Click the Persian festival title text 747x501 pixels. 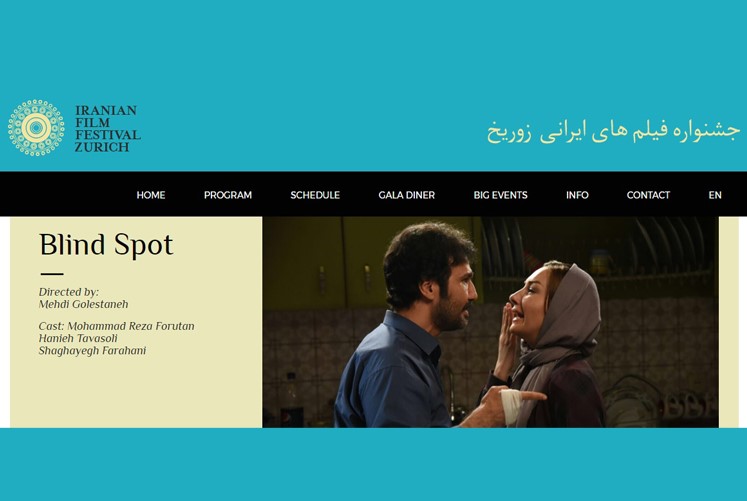pos(613,131)
